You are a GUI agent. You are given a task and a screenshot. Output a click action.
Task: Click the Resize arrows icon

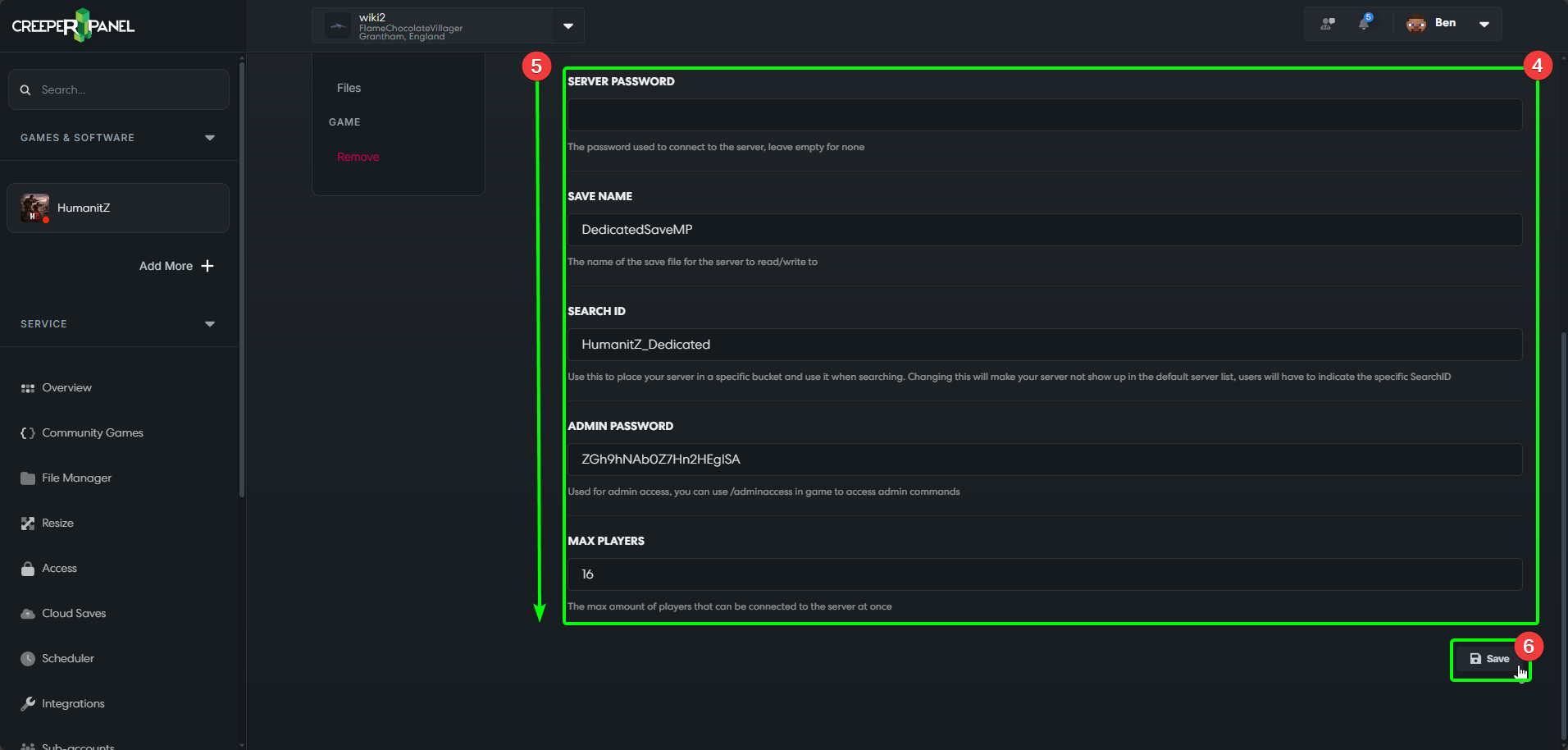28,523
